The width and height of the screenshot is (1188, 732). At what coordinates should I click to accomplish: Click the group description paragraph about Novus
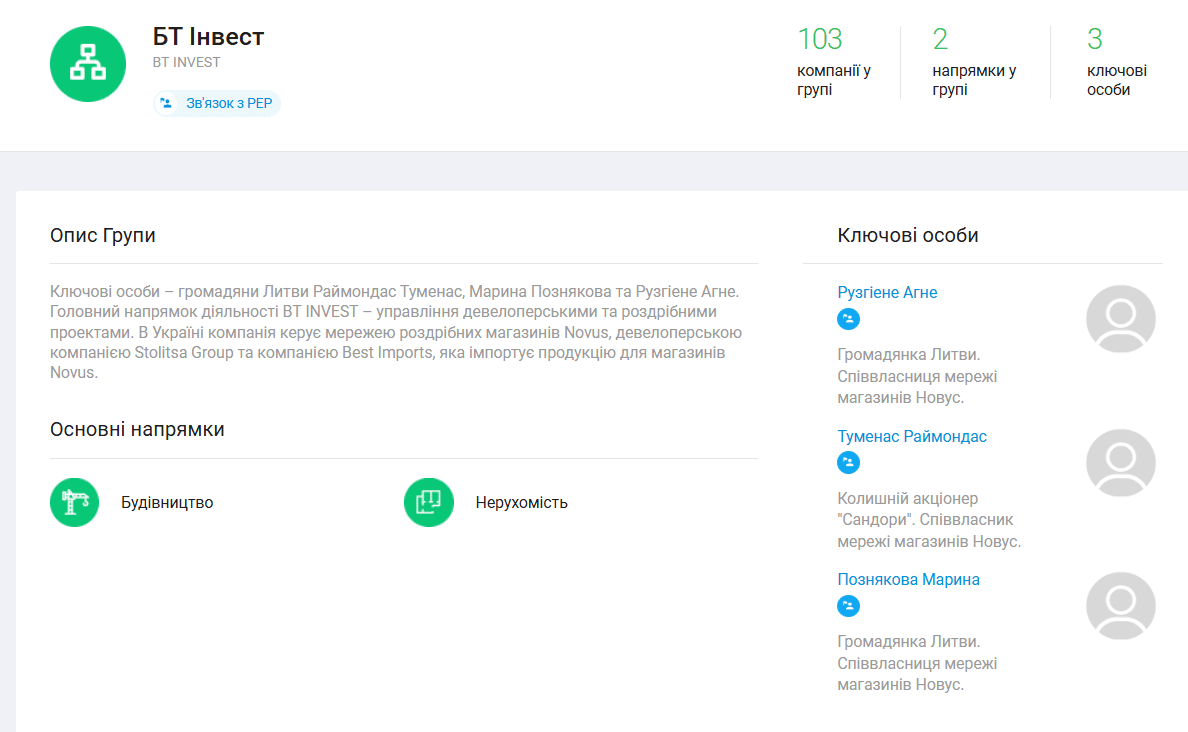396,332
